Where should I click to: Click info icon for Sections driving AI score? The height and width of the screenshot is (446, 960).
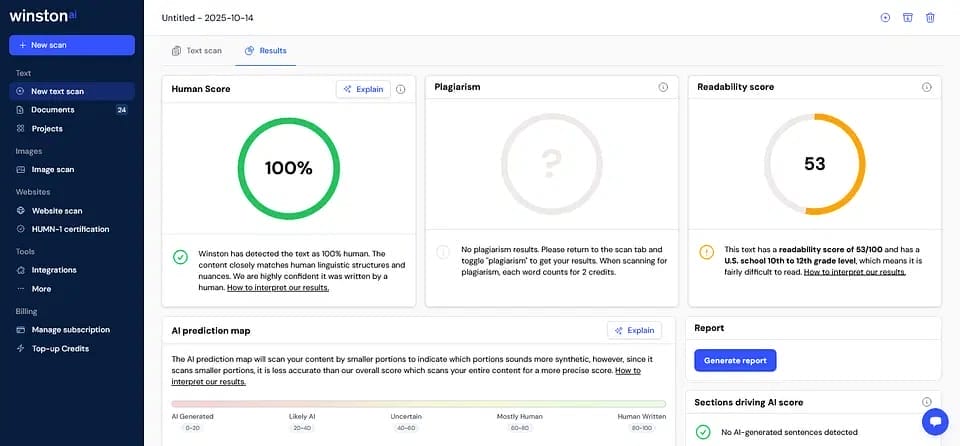click(x=926, y=402)
